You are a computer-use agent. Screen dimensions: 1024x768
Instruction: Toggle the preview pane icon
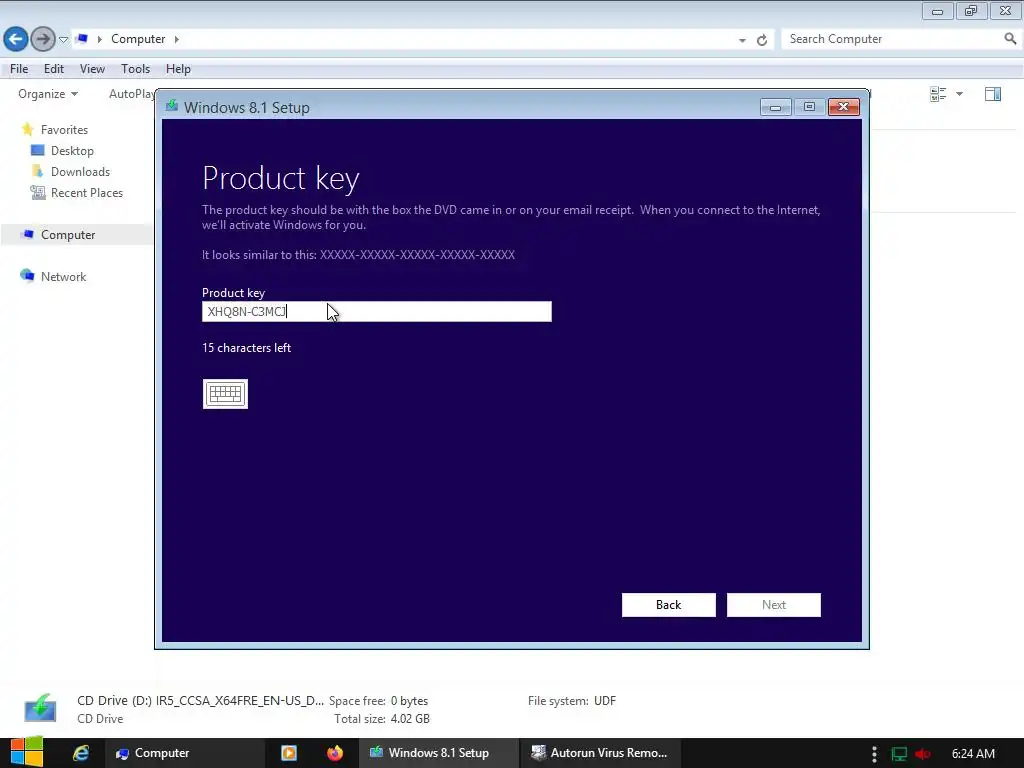[993, 94]
